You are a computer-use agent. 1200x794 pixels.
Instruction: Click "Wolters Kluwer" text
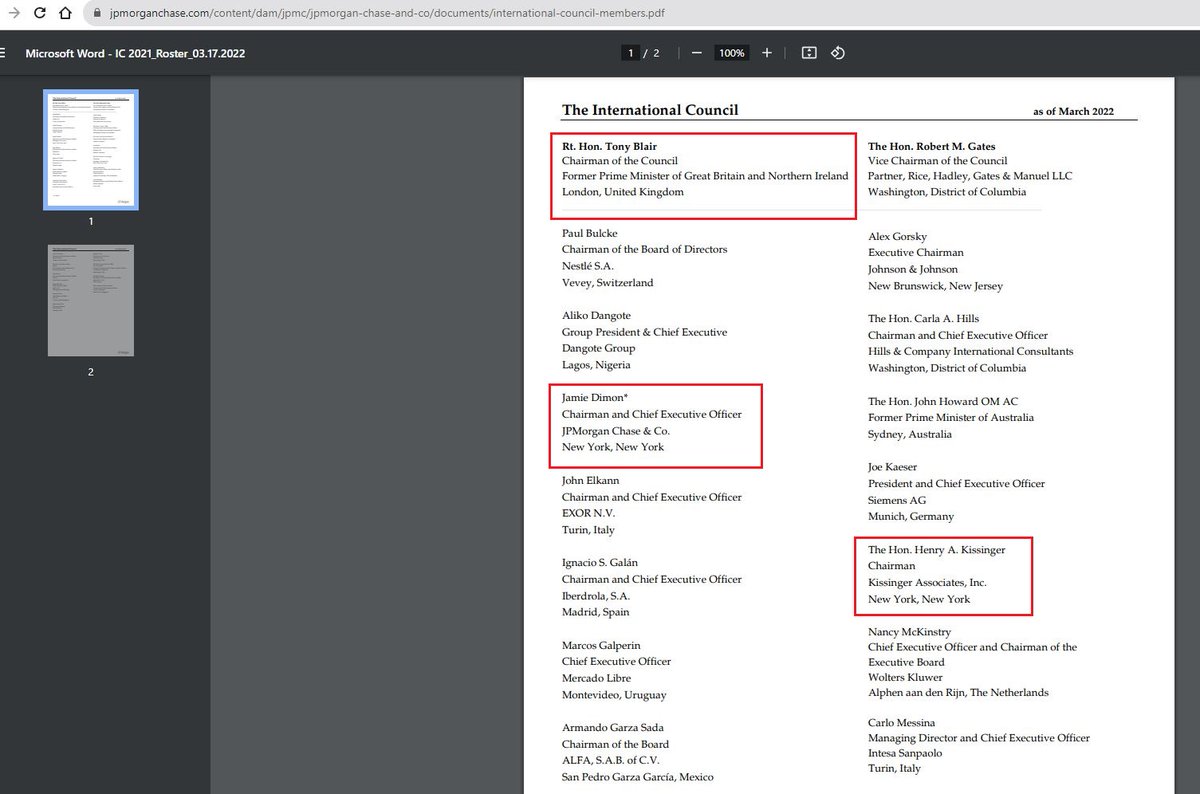907,677
